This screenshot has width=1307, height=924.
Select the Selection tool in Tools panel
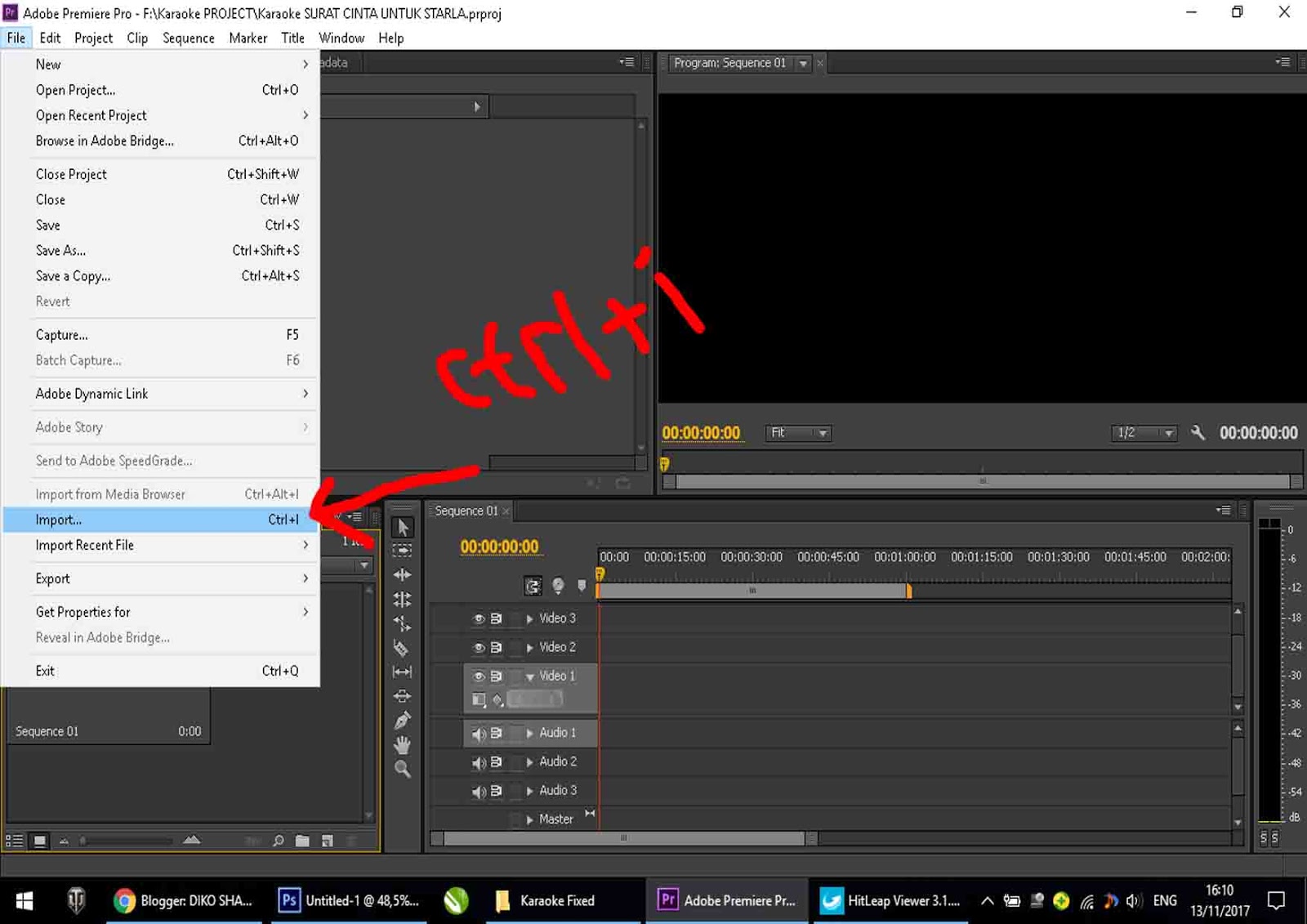click(402, 527)
